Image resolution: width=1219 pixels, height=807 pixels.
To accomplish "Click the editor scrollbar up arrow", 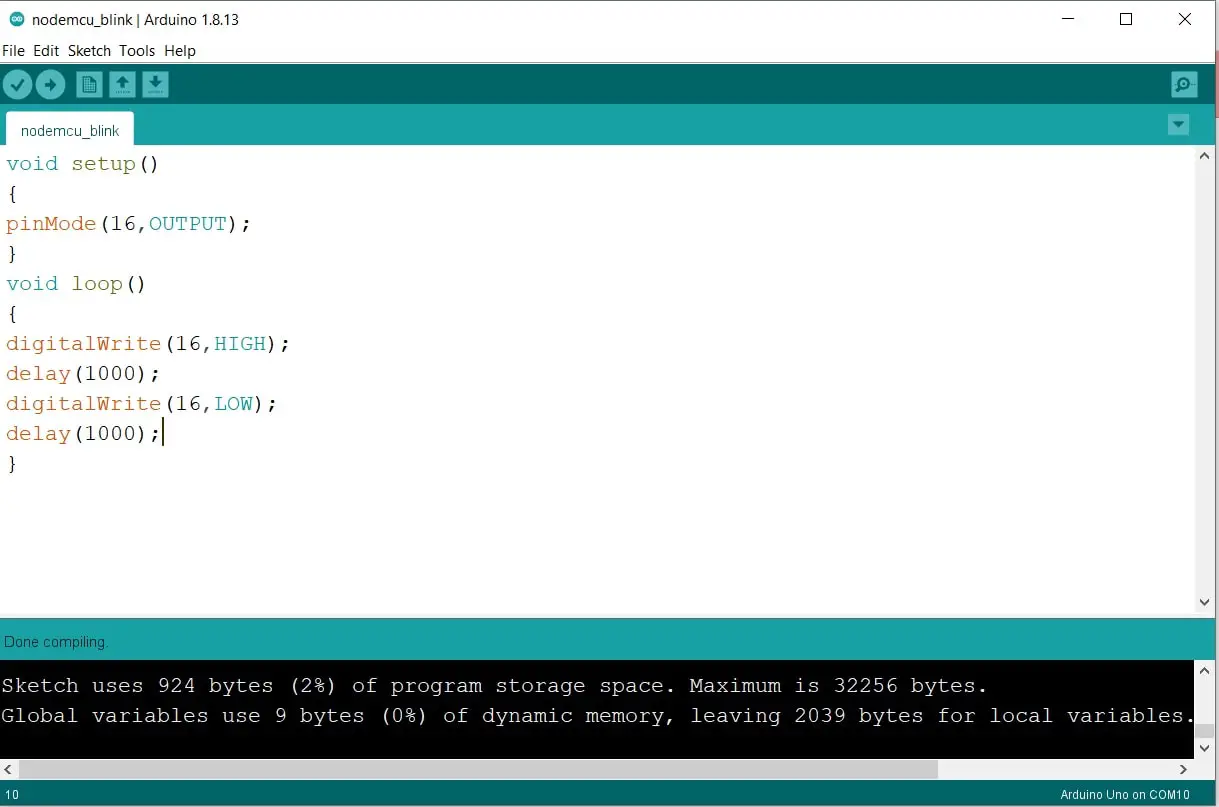I will (x=1204, y=156).
